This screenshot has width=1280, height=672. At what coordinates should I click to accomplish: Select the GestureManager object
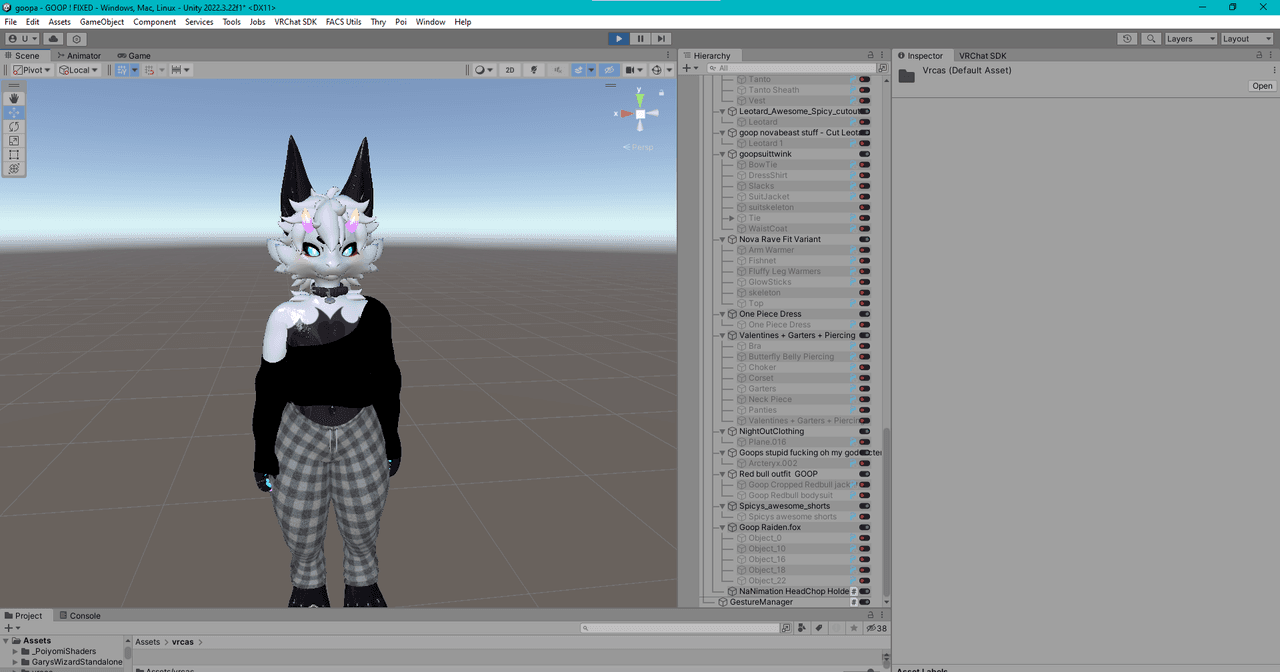(762, 602)
